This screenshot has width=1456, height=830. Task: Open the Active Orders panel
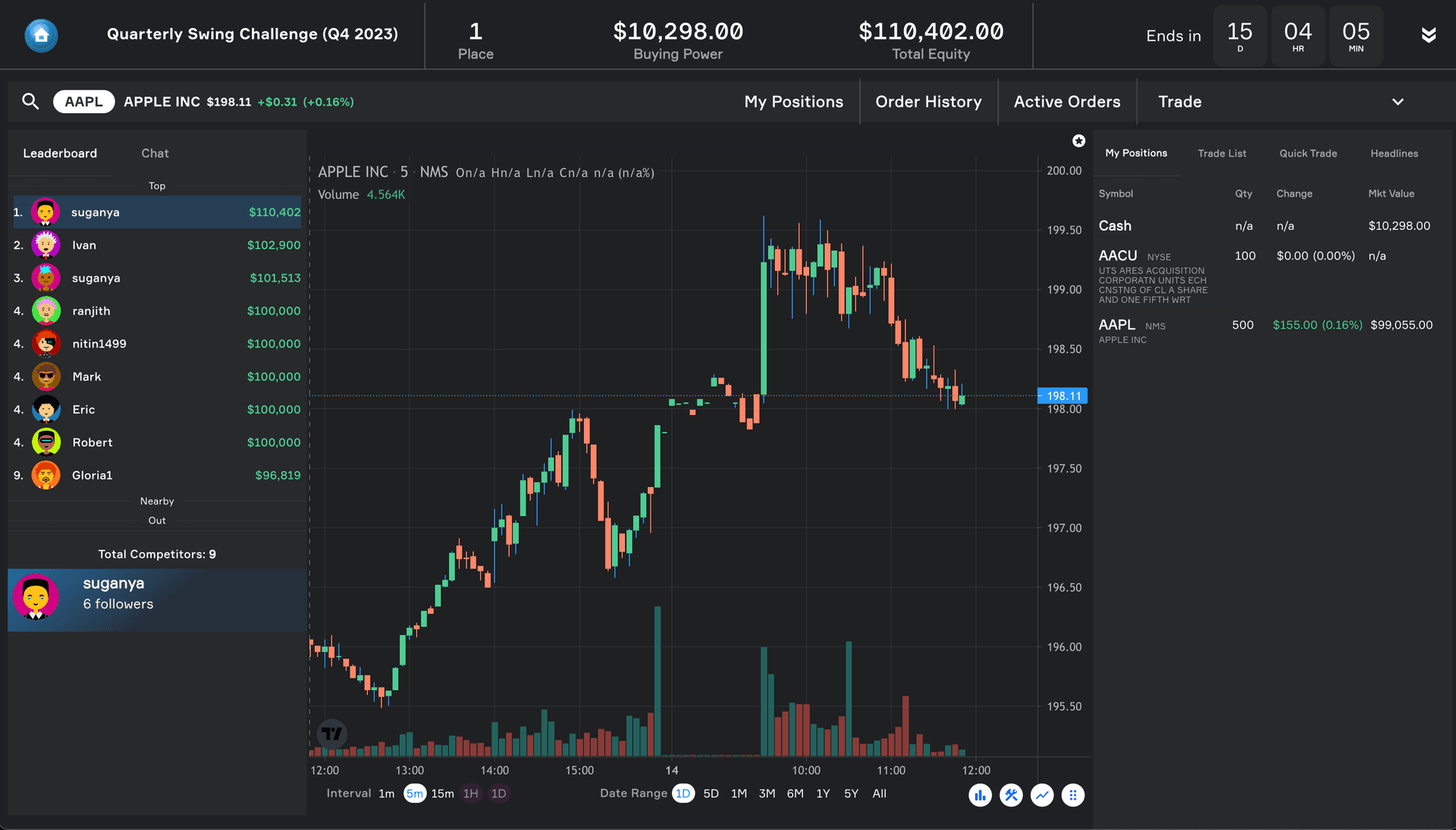click(x=1067, y=102)
